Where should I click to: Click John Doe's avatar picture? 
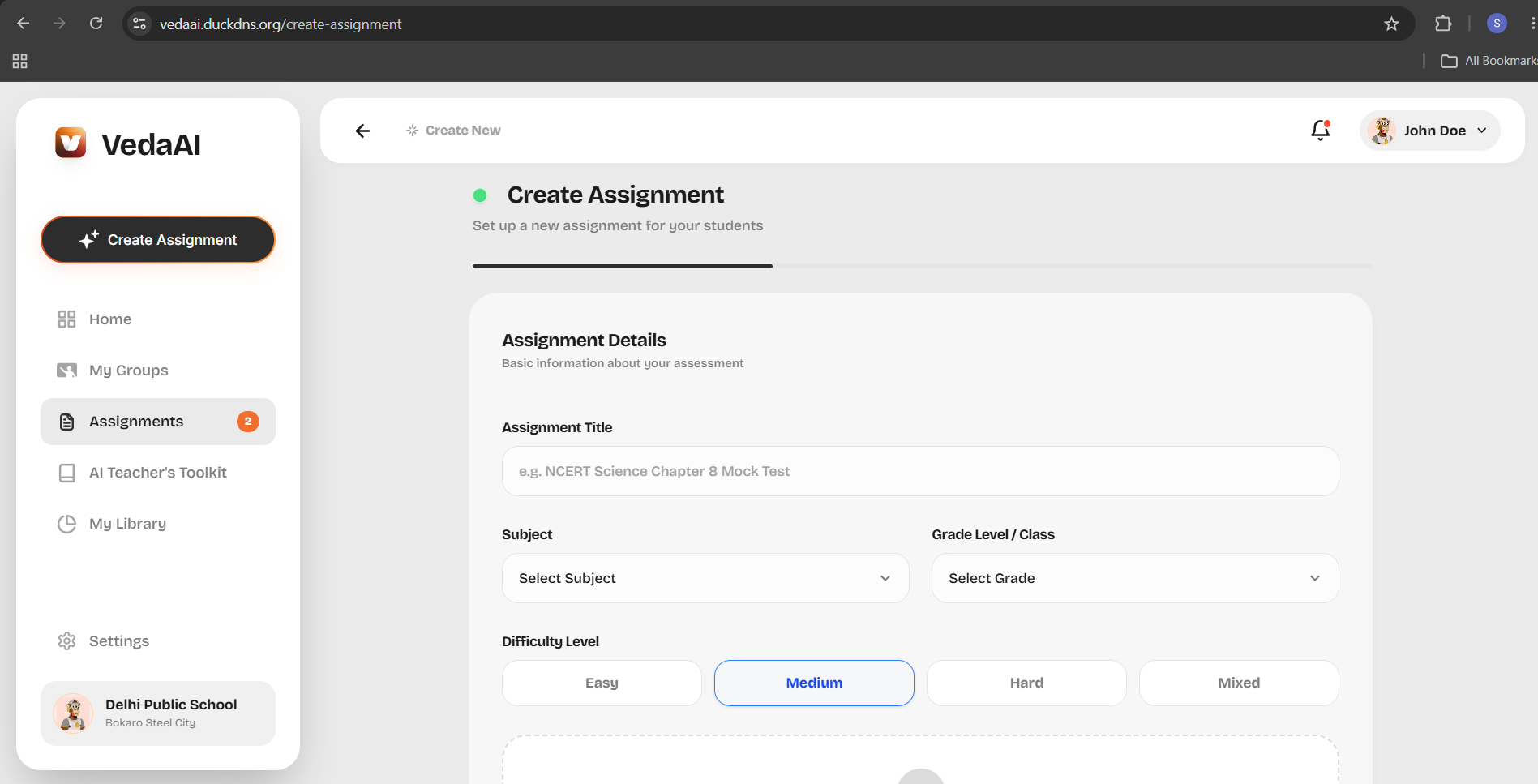click(x=1382, y=131)
